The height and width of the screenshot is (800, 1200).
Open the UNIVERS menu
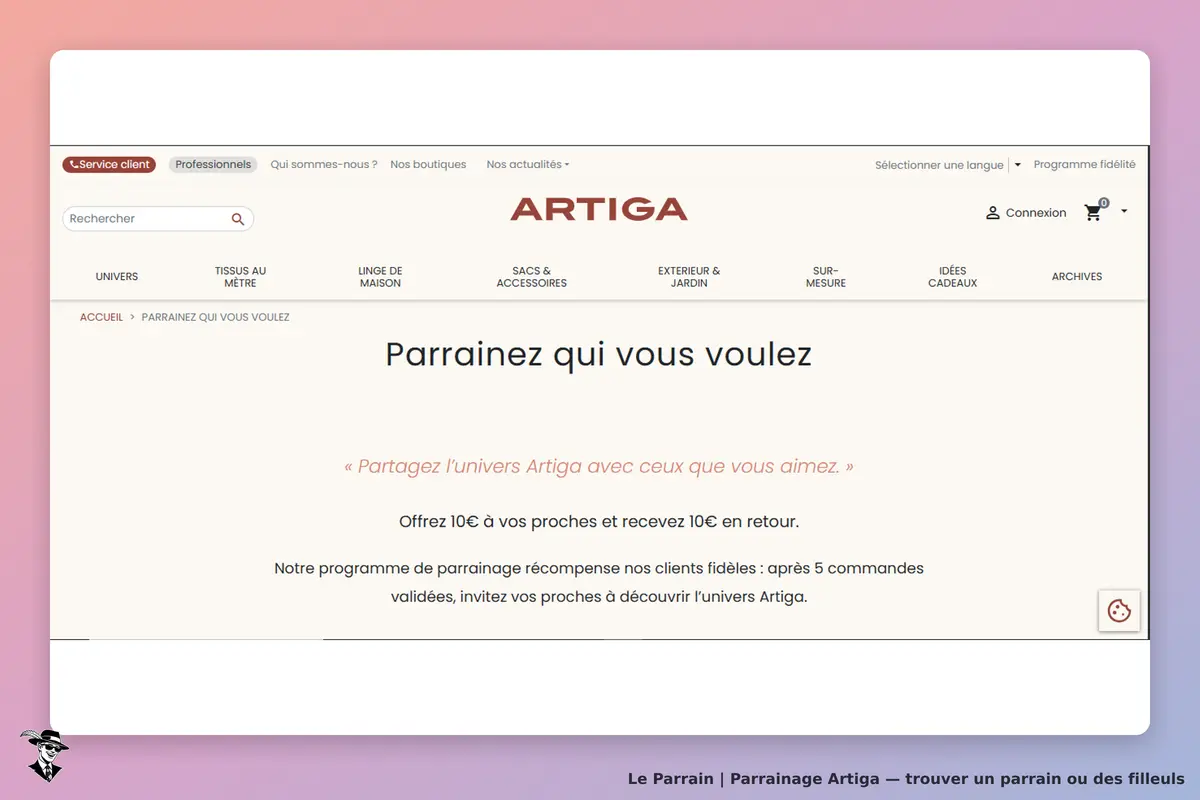coord(117,277)
